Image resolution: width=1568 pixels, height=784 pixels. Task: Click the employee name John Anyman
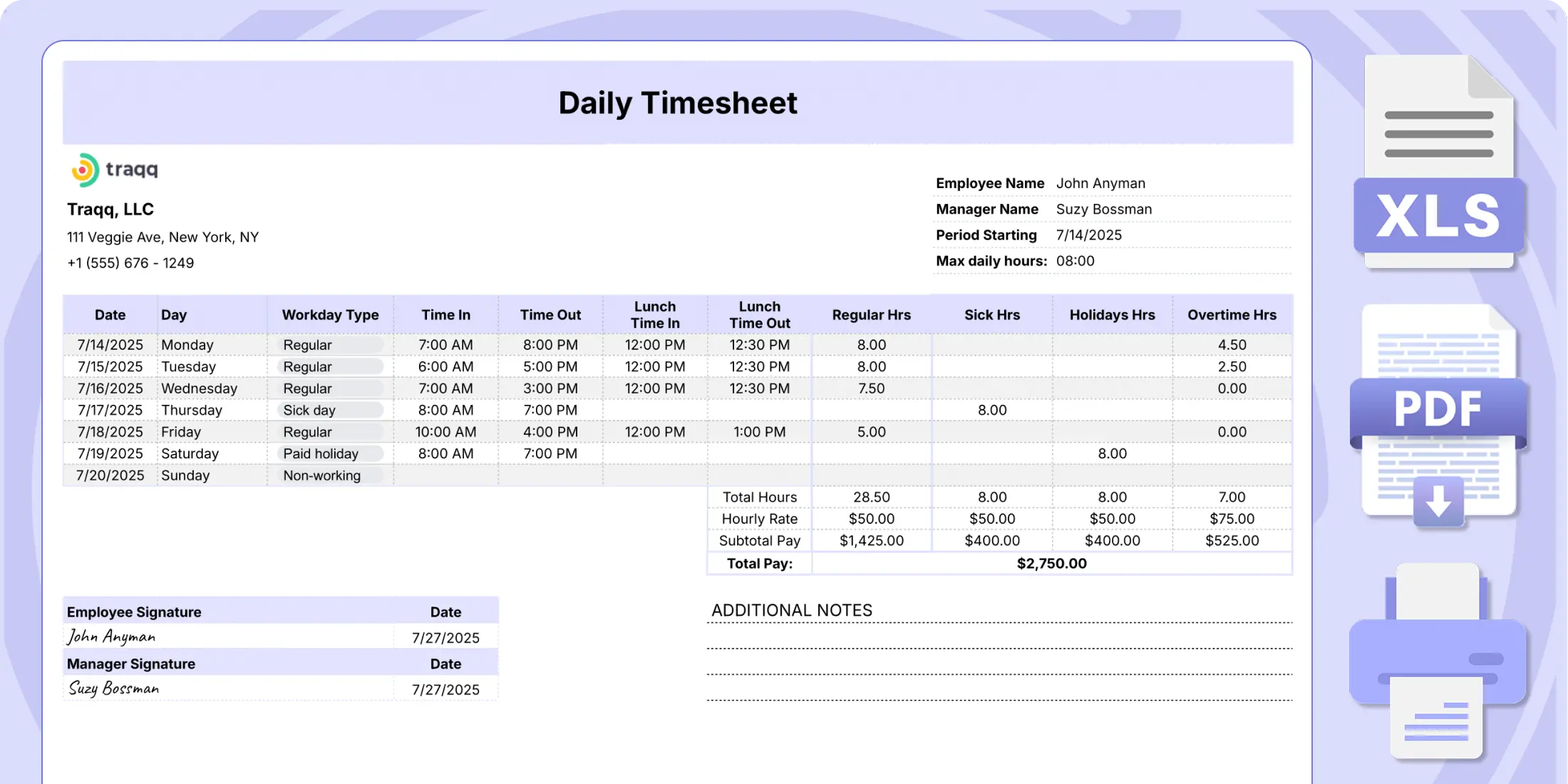(1100, 183)
